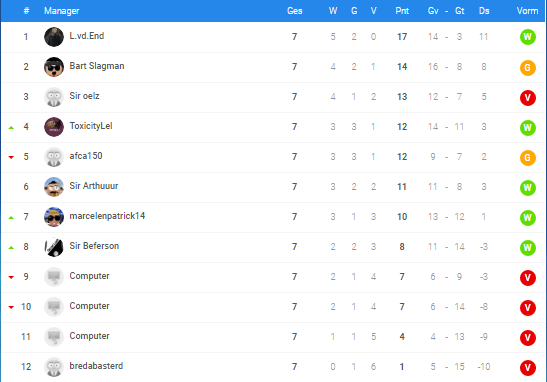Click marcelenpatrick14's avatar icon
The width and height of the screenshot is (547, 382).
click(x=54, y=217)
